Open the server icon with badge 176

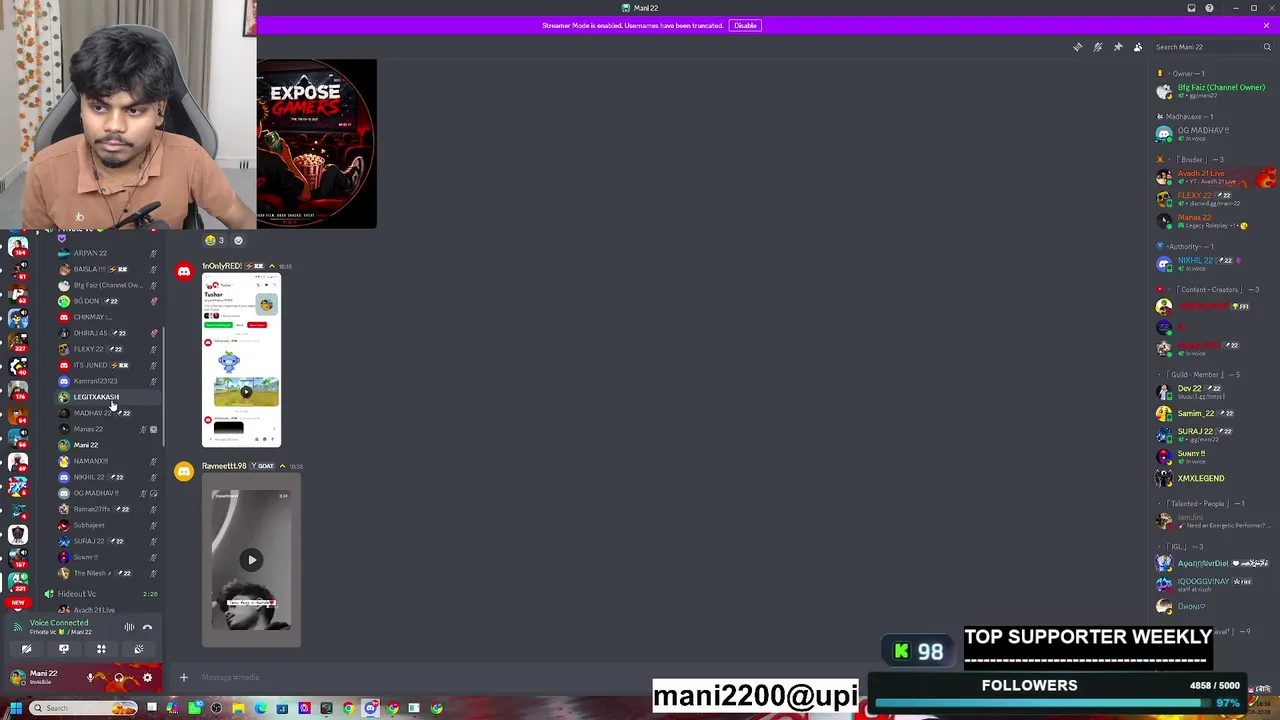pyautogui.click(x=18, y=389)
